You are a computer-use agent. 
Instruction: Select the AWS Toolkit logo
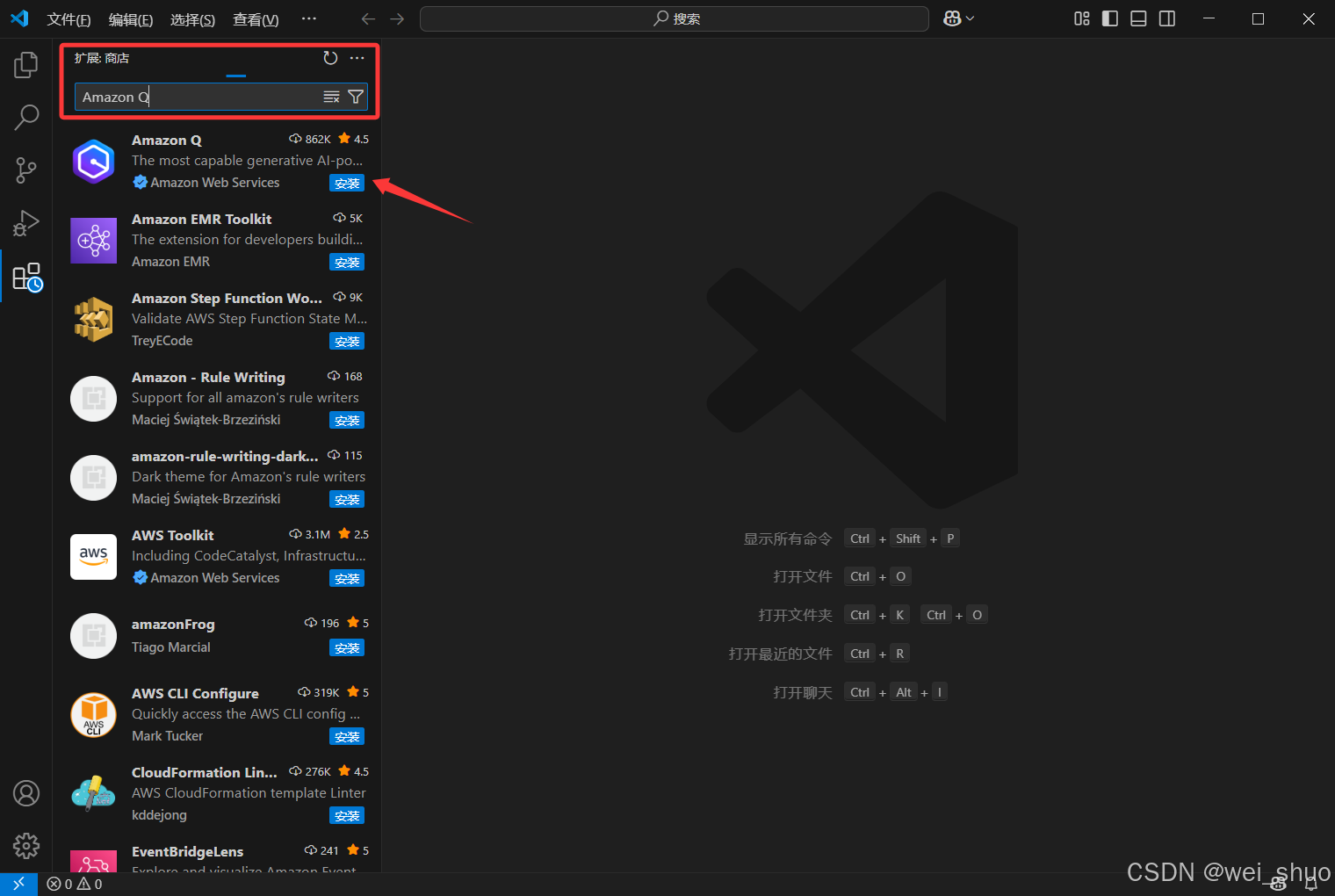pyautogui.click(x=93, y=557)
